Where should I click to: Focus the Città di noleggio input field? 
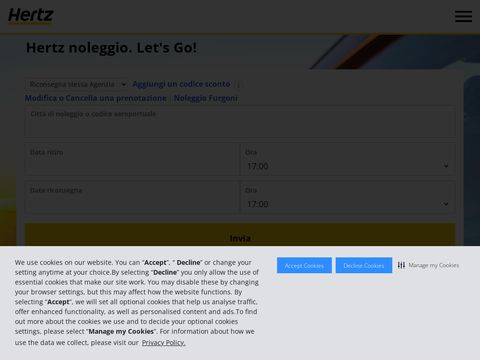tap(240, 122)
